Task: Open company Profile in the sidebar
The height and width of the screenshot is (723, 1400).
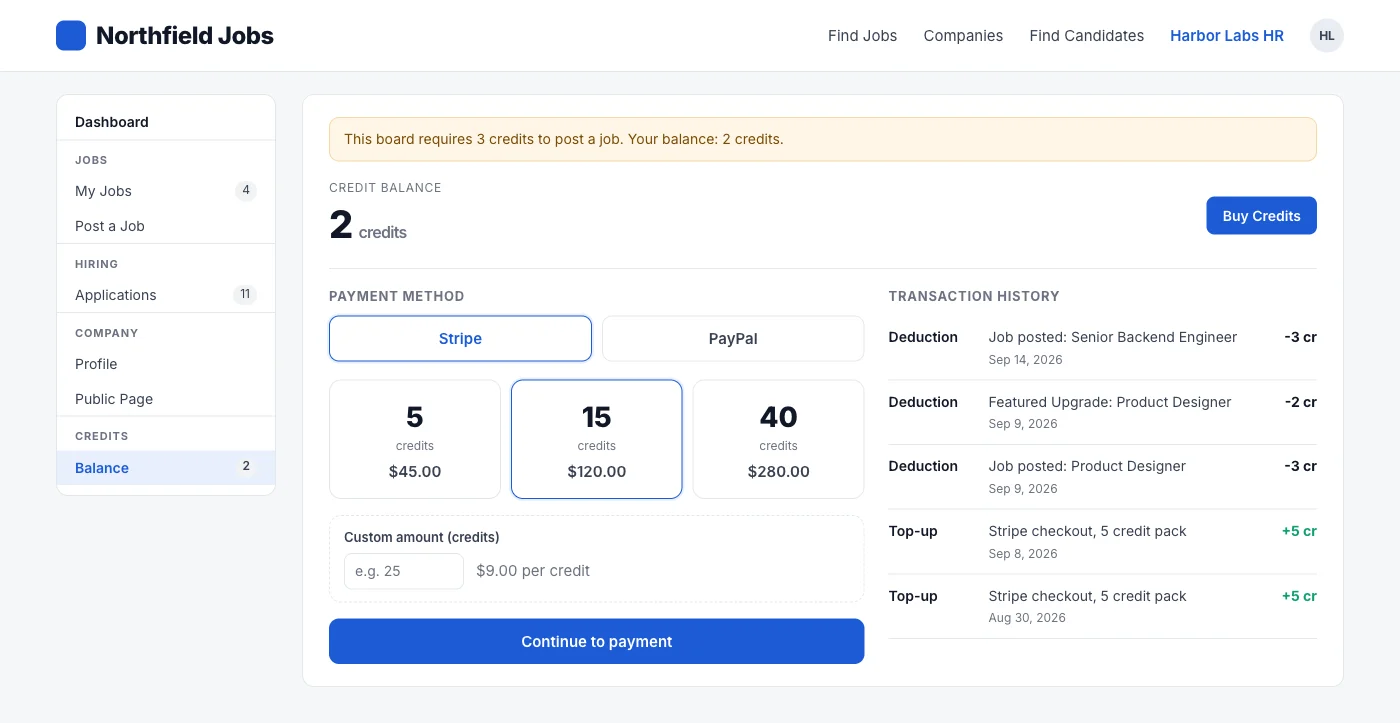Action: tap(166, 364)
